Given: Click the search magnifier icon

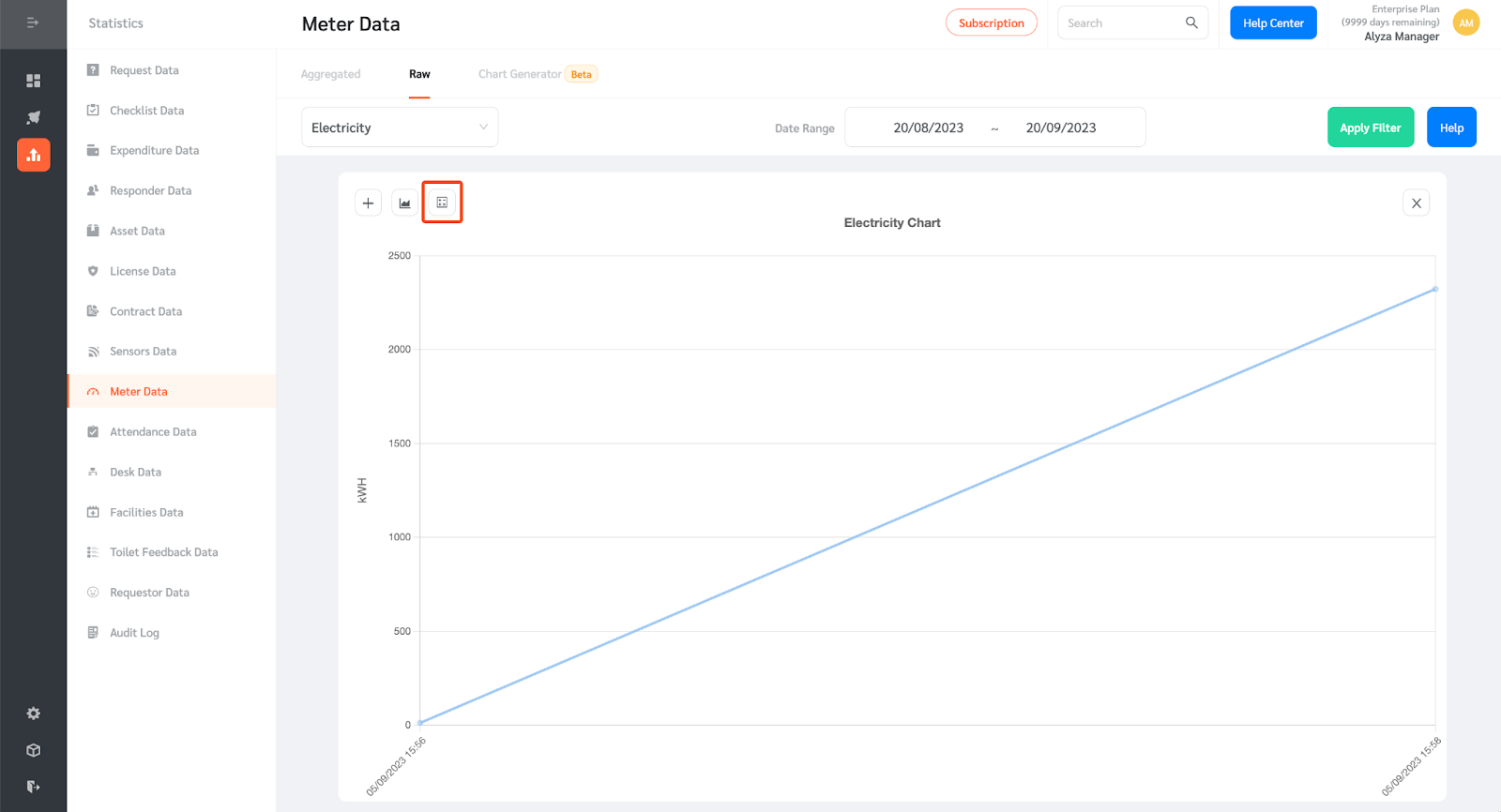Looking at the screenshot, I should [1191, 23].
